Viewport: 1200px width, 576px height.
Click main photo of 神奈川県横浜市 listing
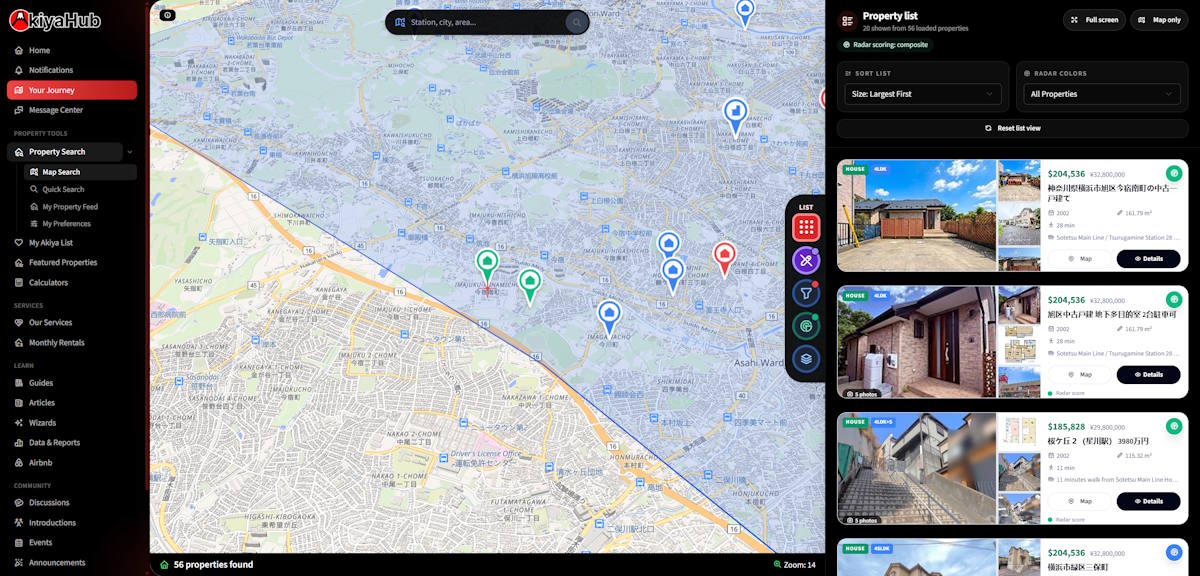[x=917, y=215]
